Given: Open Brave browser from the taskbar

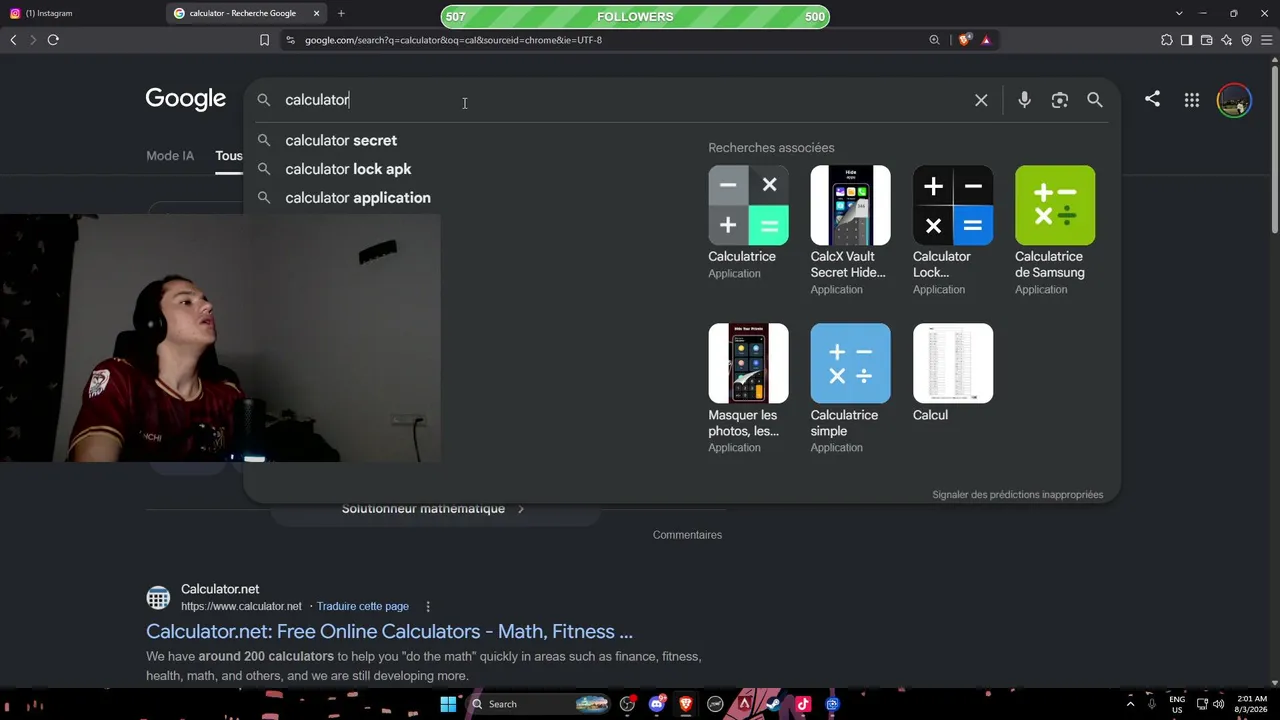Looking at the screenshot, I should (x=686, y=704).
